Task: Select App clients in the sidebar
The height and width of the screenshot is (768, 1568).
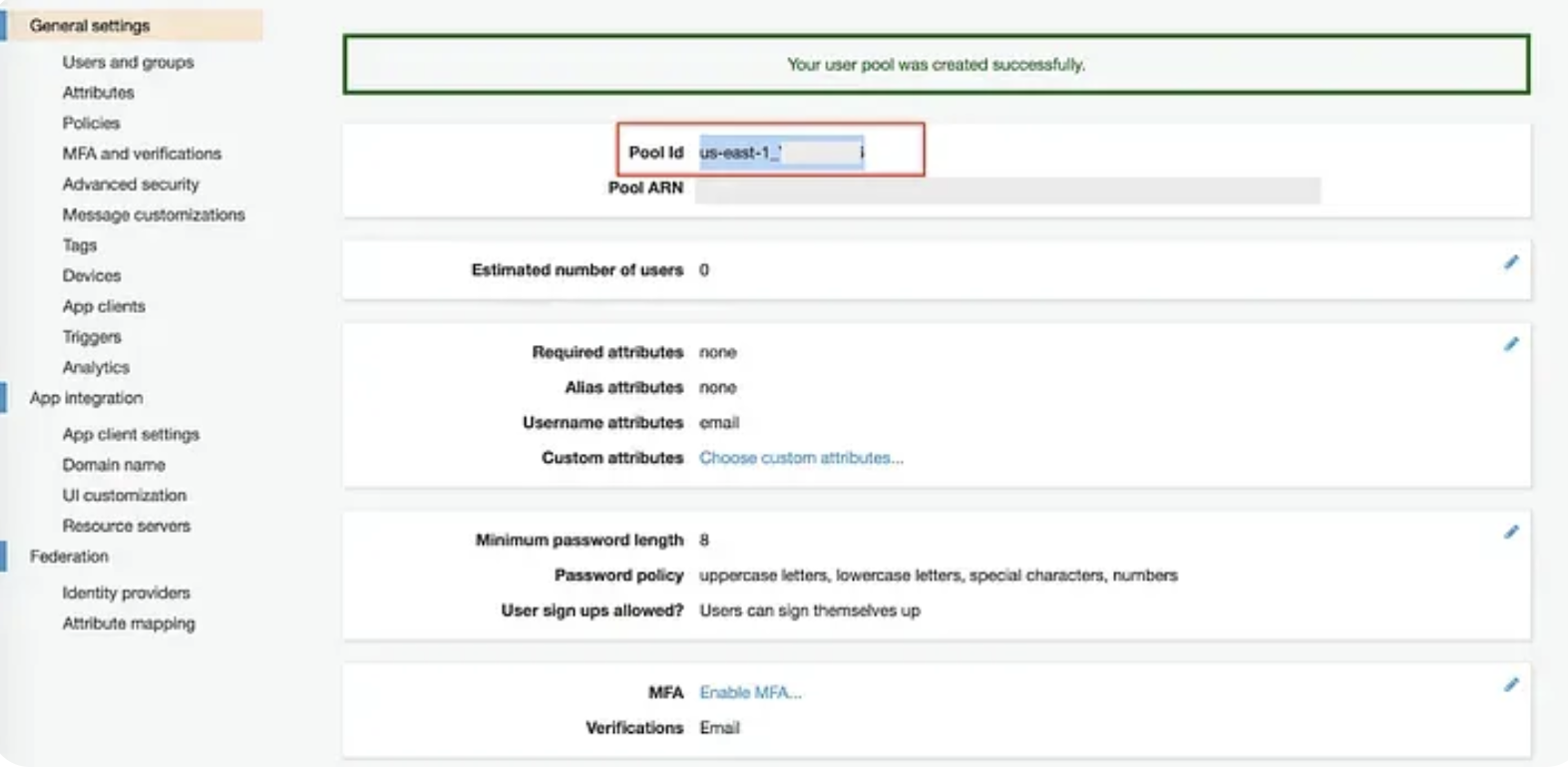Action: click(x=104, y=307)
